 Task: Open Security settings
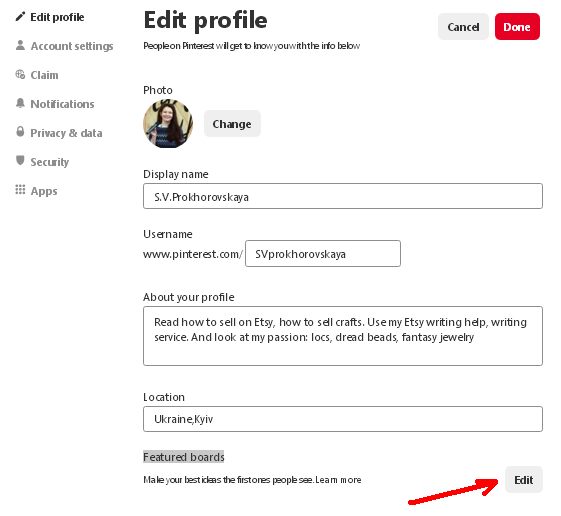pos(50,162)
